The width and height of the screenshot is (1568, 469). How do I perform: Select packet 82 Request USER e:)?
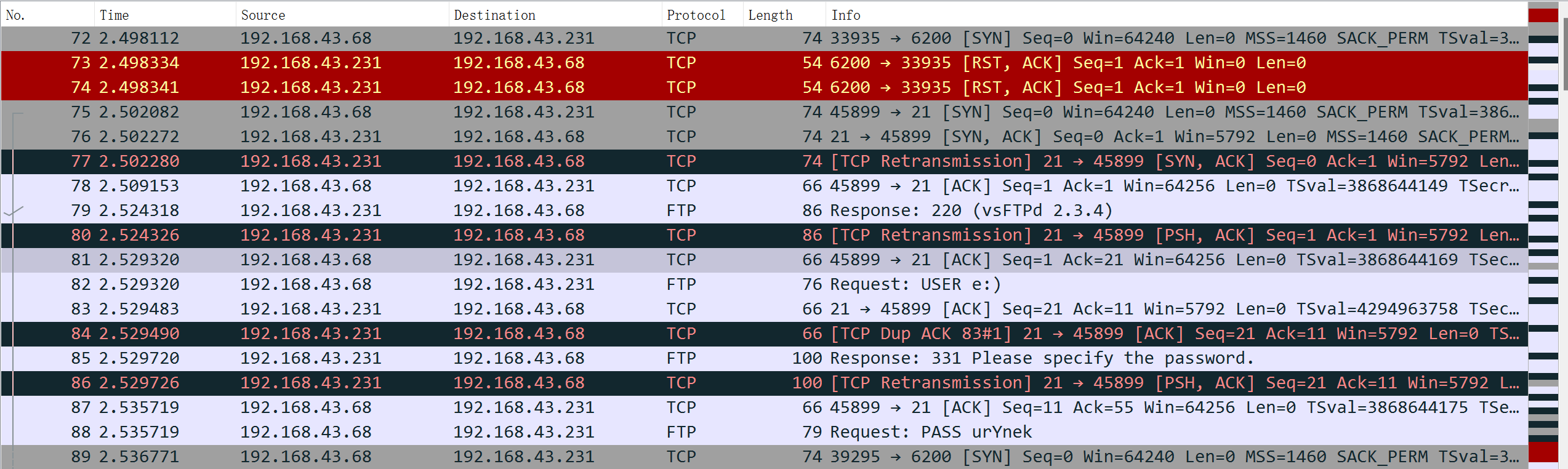[764, 284]
